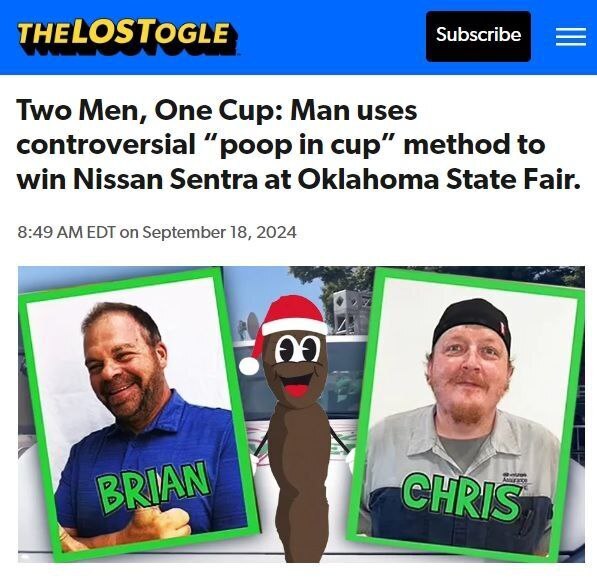This screenshot has width=597, height=582.
Task: Open the hamburger navigation menu
Action: 570,37
